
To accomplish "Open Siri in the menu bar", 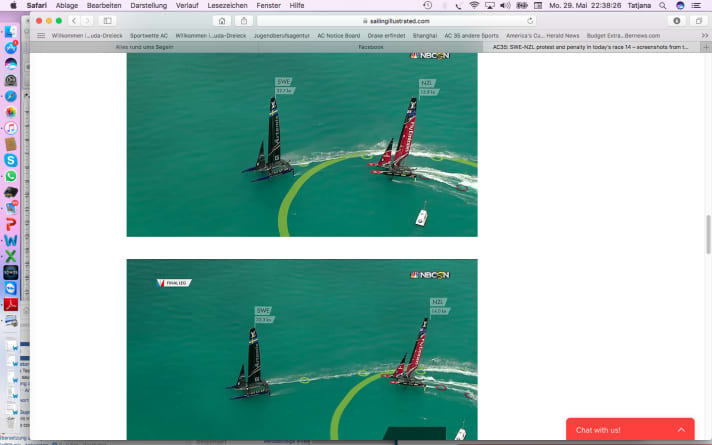I will tap(680, 5).
